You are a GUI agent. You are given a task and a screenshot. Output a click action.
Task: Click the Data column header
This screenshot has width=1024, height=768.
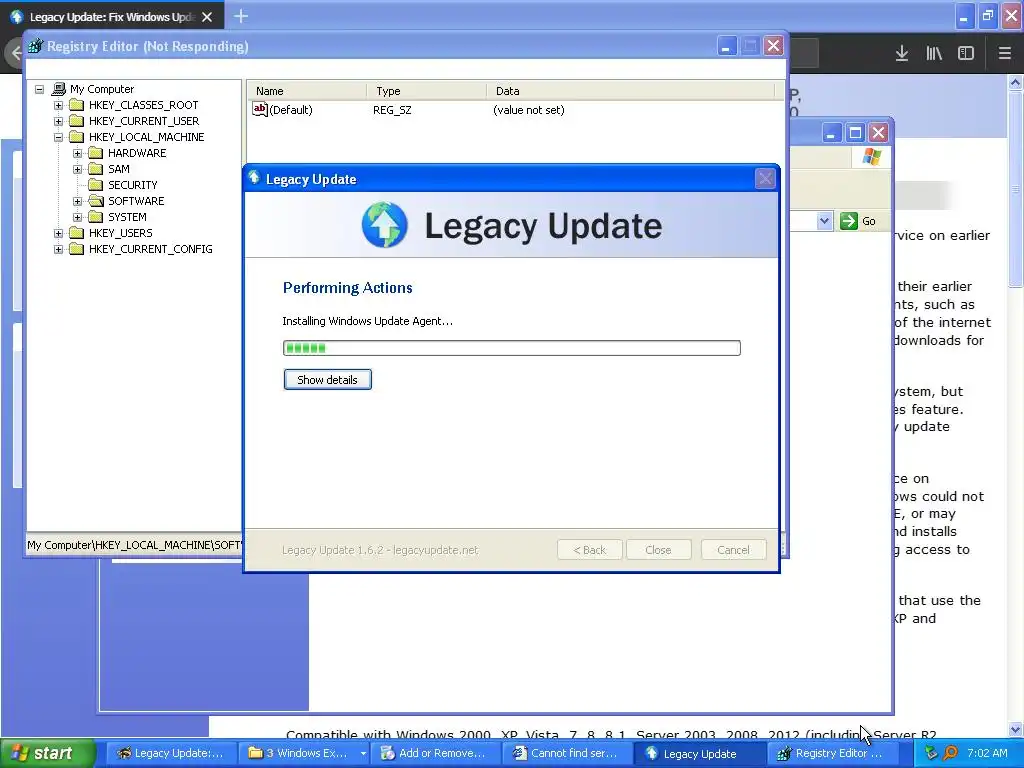630,91
